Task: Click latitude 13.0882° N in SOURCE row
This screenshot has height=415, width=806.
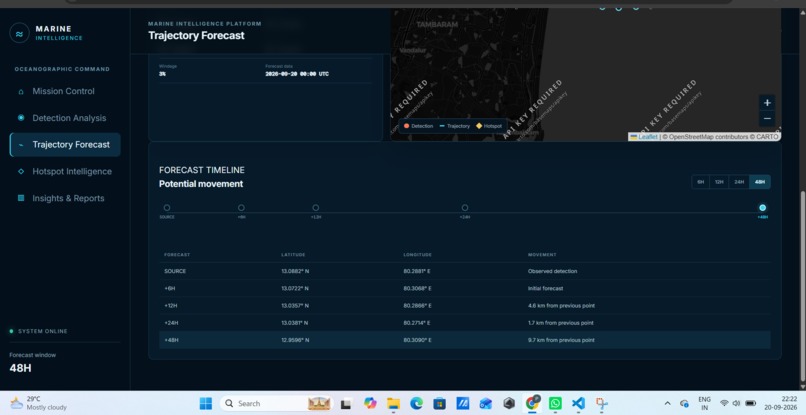Action: coord(295,271)
